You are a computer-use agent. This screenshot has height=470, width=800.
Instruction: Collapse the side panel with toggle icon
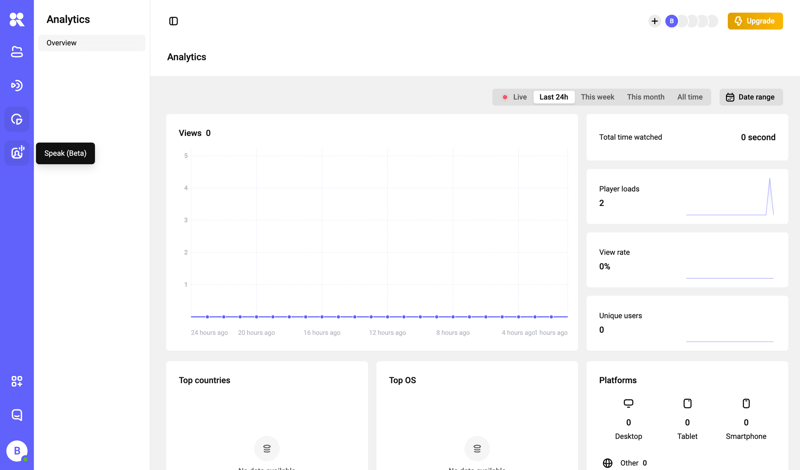(174, 21)
